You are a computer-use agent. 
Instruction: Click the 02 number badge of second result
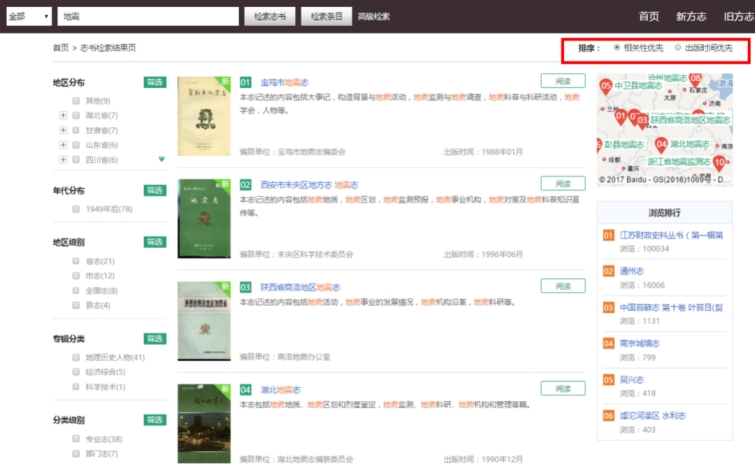[246, 185]
